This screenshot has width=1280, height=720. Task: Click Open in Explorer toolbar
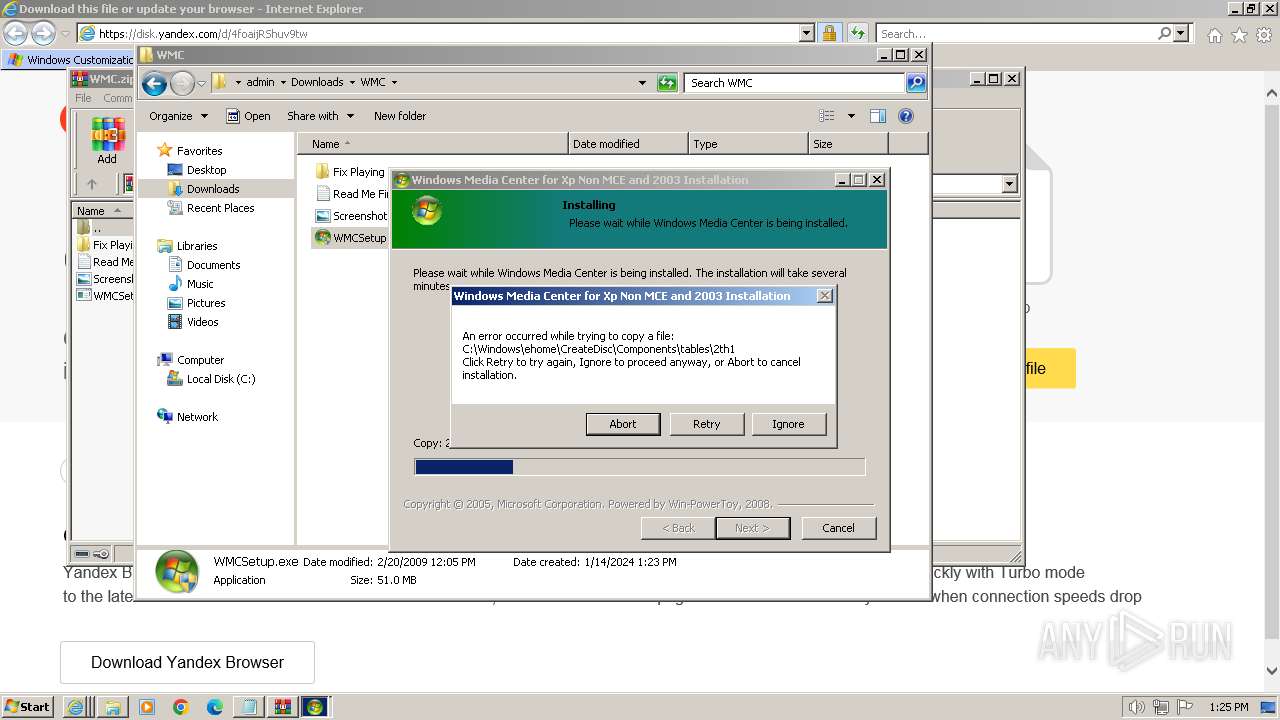click(x=248, y=116)
